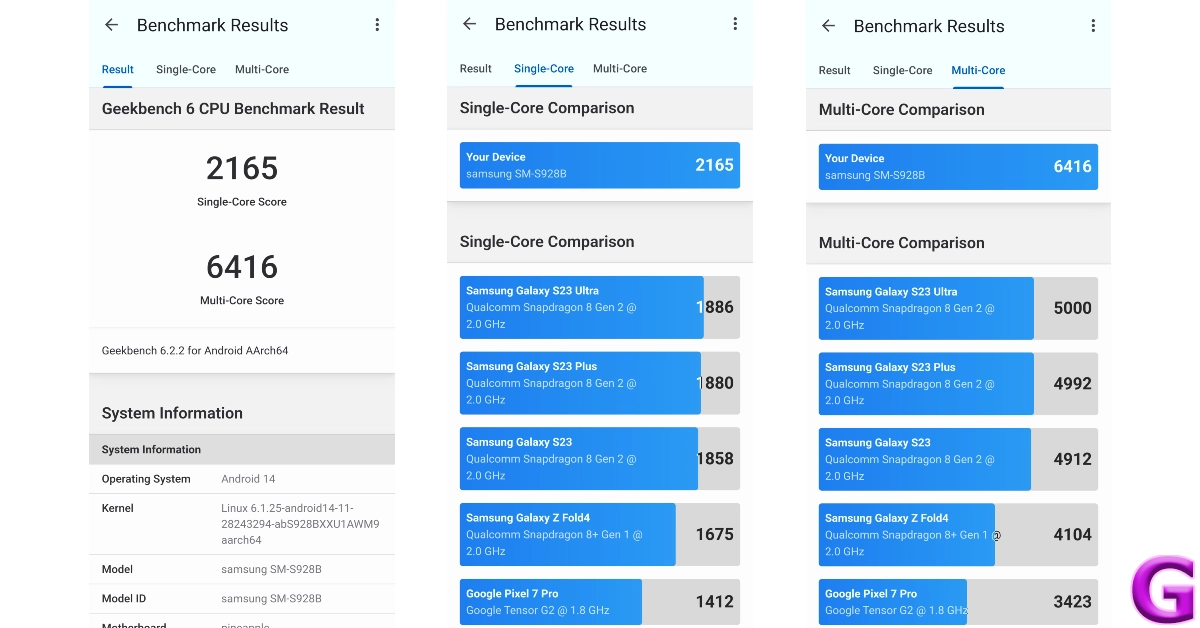Click the 2165 Single-Core Score value

point(242,168)
